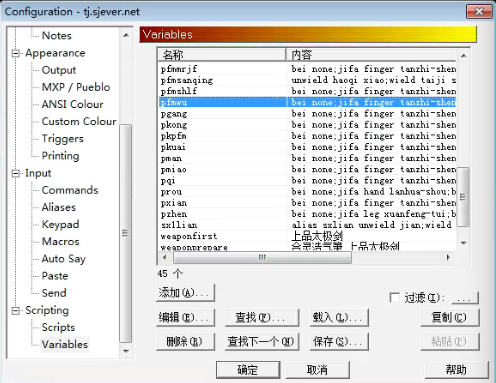
Task: Click the variable list's up scroll arrow
Action: pos(463,55)
